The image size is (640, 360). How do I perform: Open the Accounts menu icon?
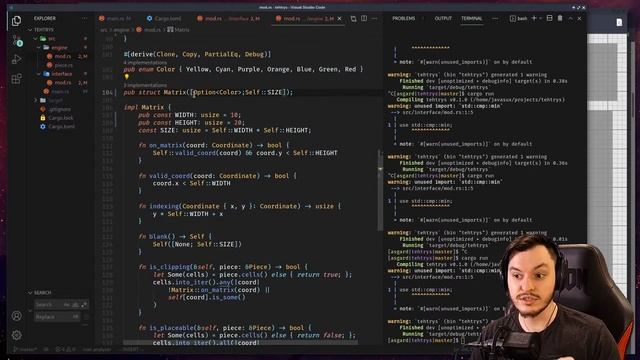(16, 316)
